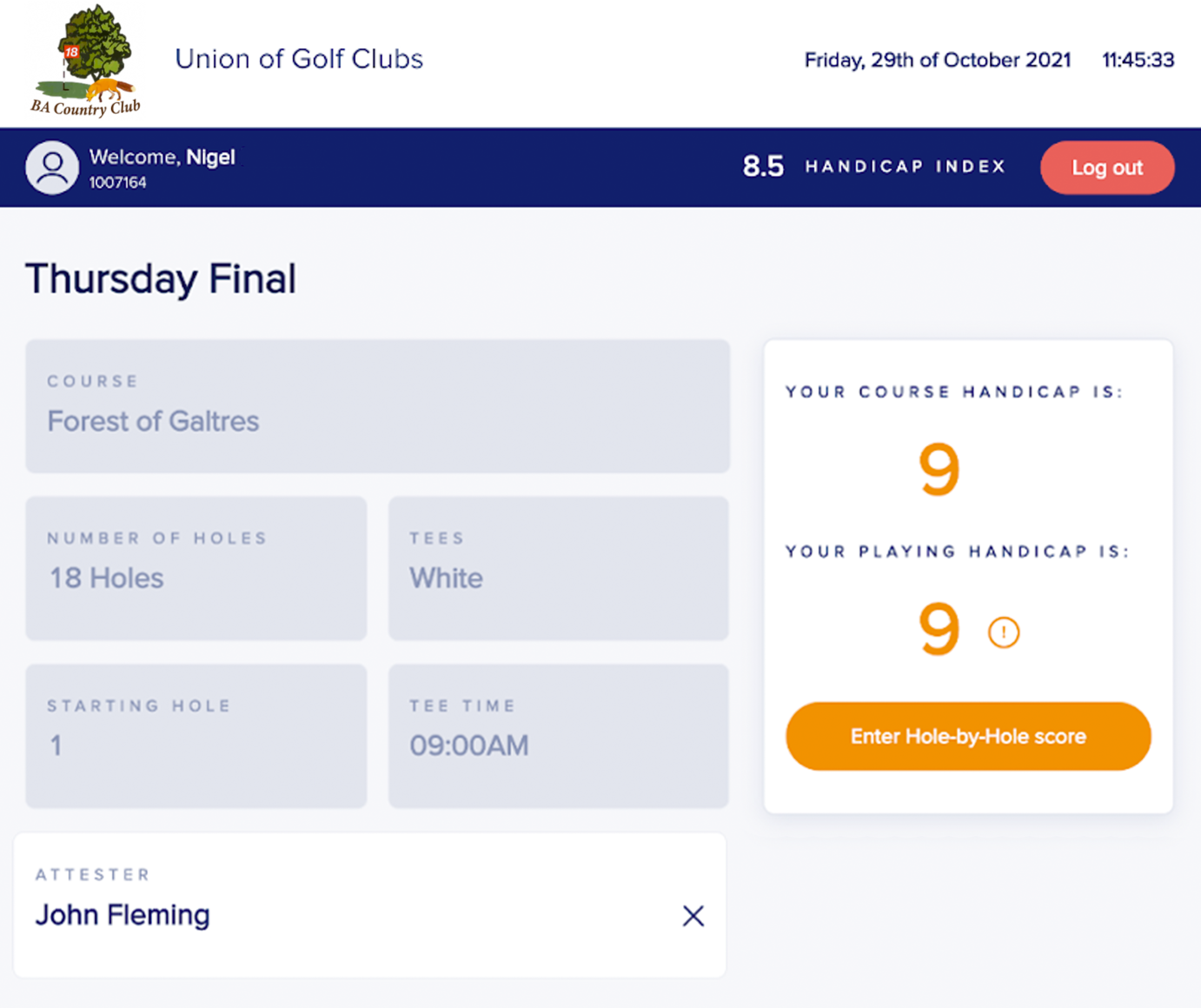
Task: Click the Thursday Final heading
Action: coord(161,279)
